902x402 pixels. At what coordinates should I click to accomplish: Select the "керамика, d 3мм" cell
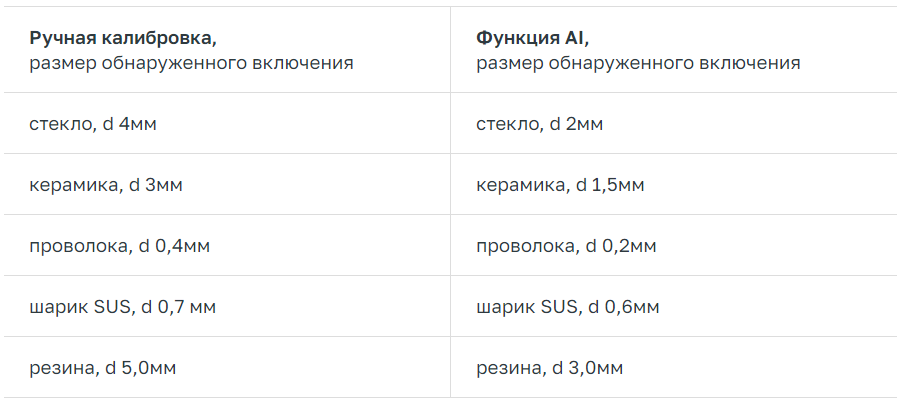105,185
